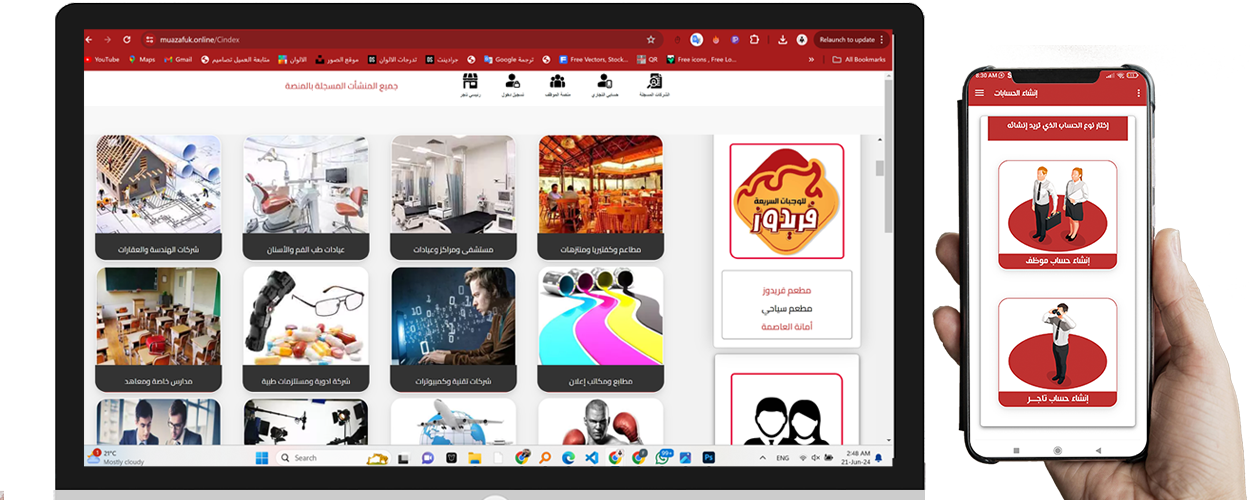Screen dimensions: 1250x500
Task: Open the browser downloads icon
Action: click(782, 40)
